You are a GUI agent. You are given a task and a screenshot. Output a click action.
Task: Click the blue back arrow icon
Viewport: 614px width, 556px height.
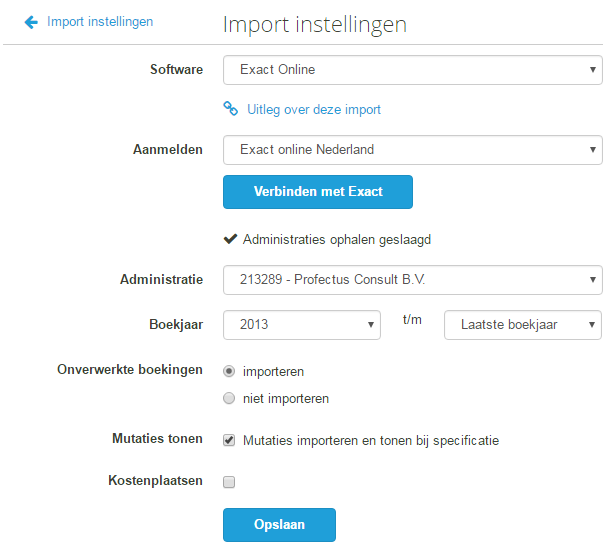31,22
